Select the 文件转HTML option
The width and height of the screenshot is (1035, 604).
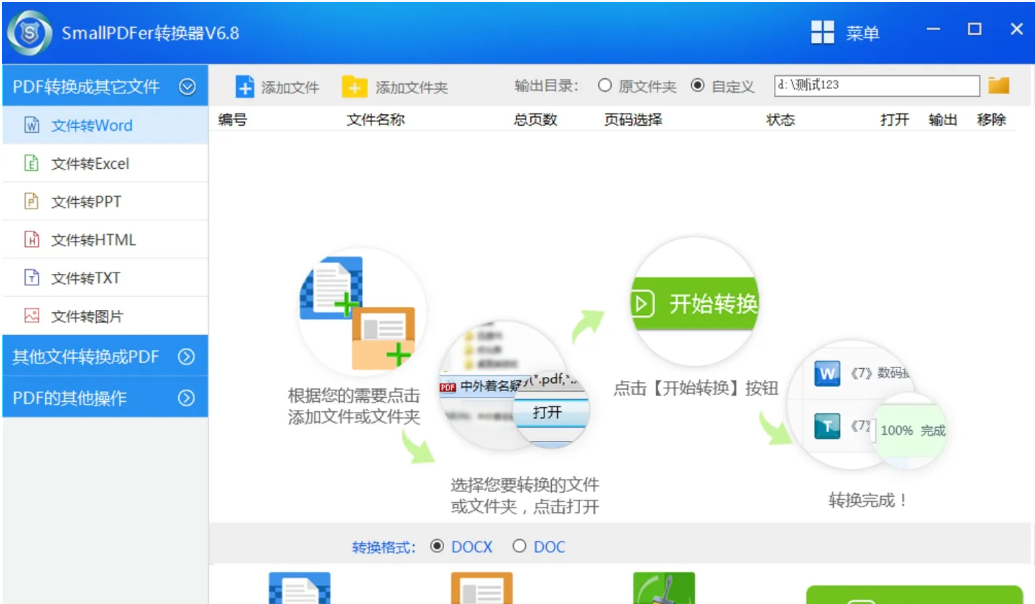pyautogui.click(x=106, y=240)
